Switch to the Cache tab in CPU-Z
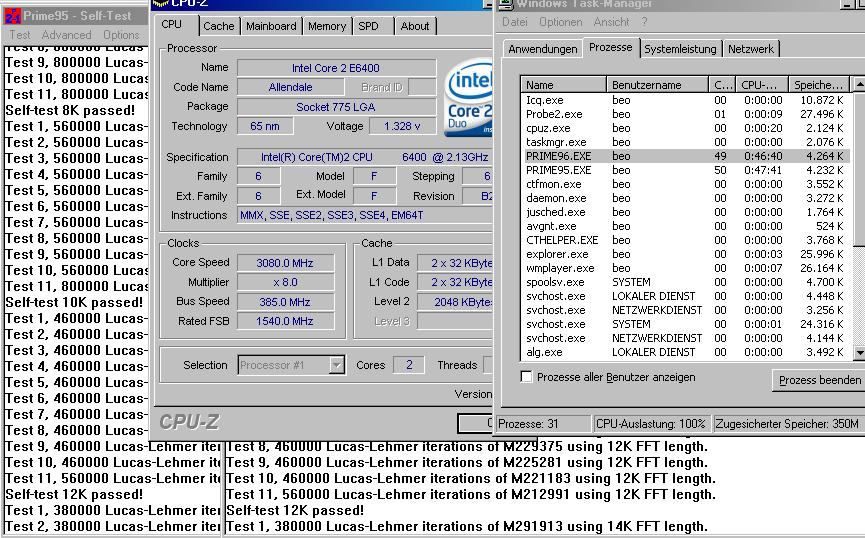This screenshot has width=865, height=538. click(218, 26)
